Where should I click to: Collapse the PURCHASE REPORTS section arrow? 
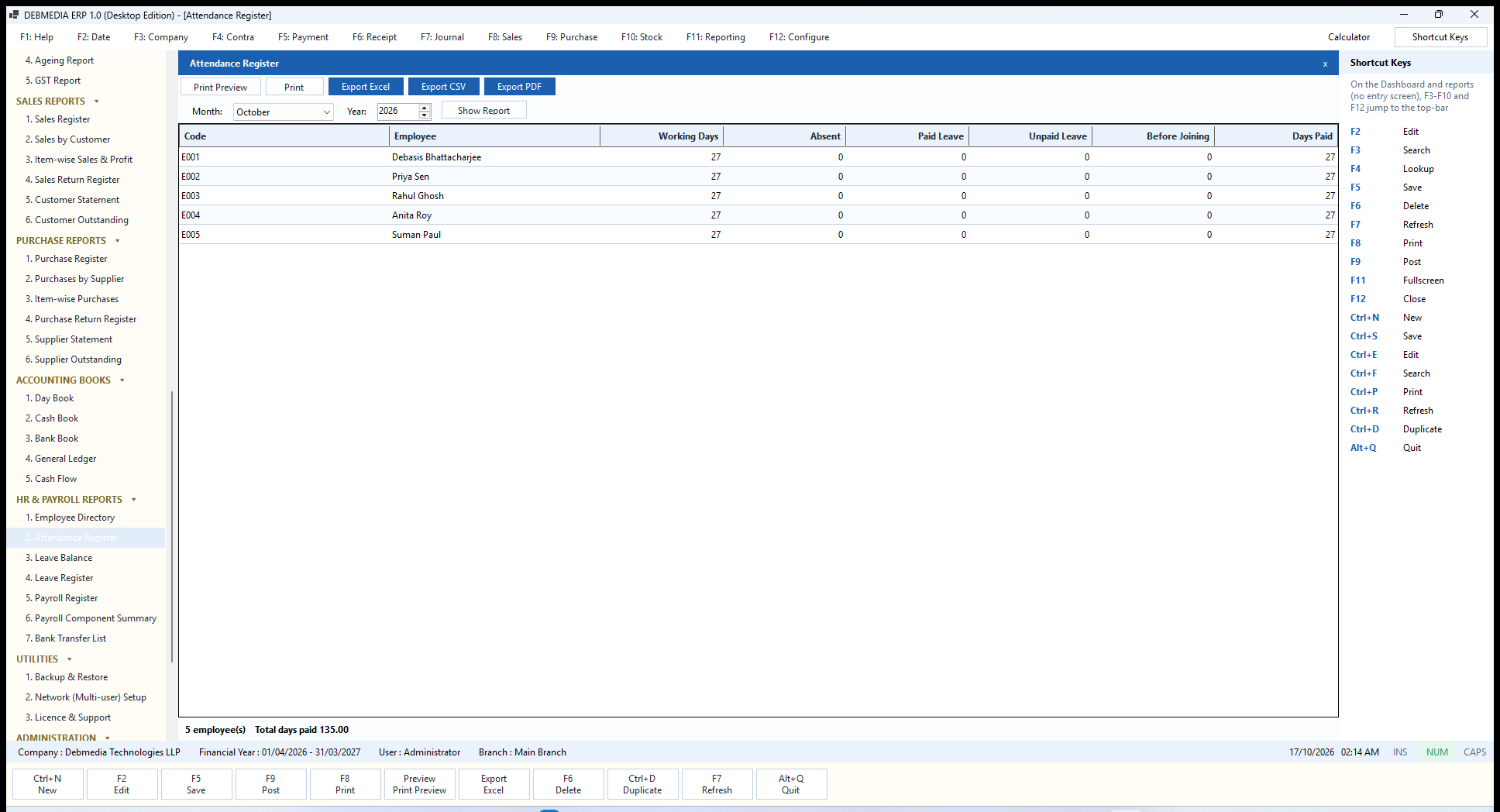[118, 241]
